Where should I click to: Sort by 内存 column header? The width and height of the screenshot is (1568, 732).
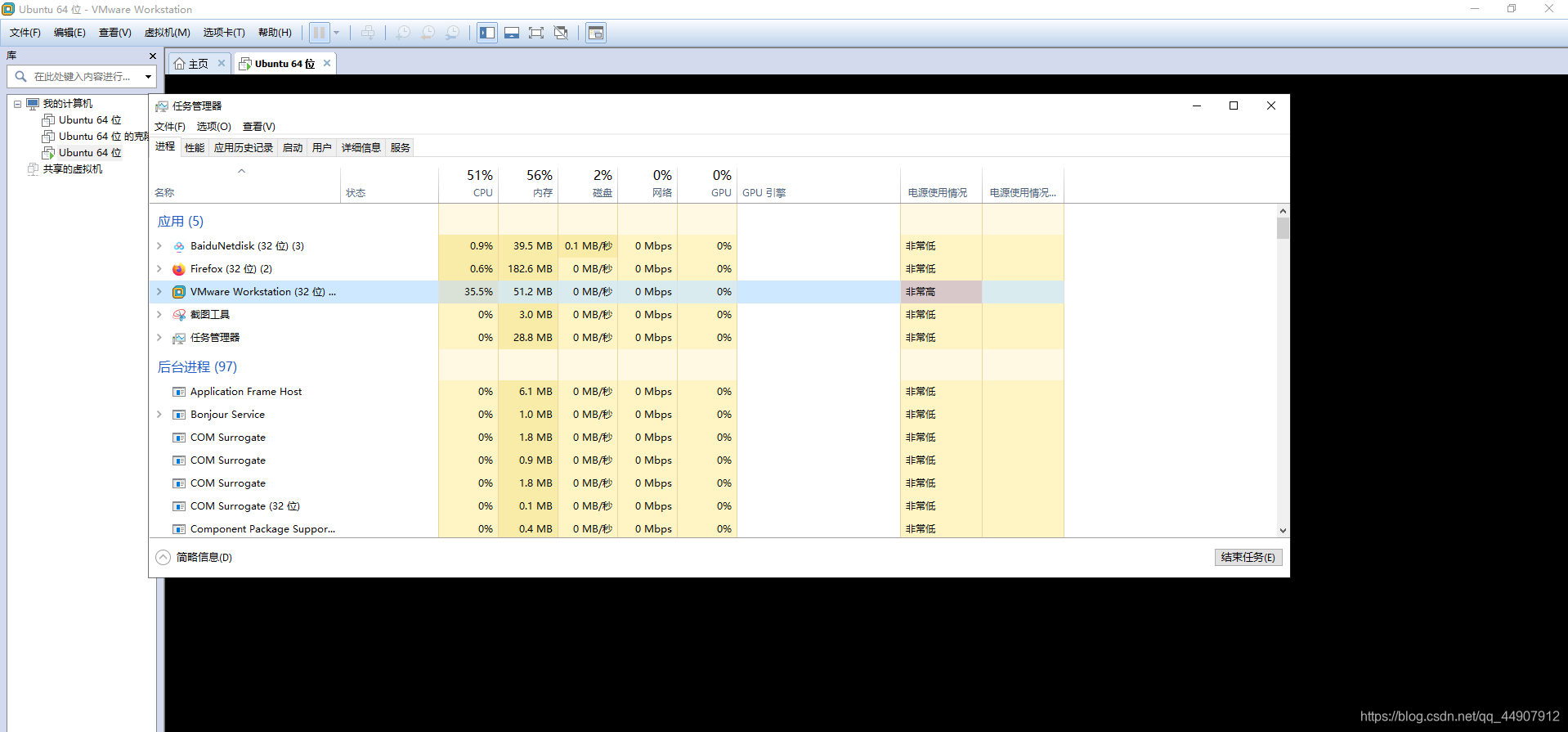point(528,185)
